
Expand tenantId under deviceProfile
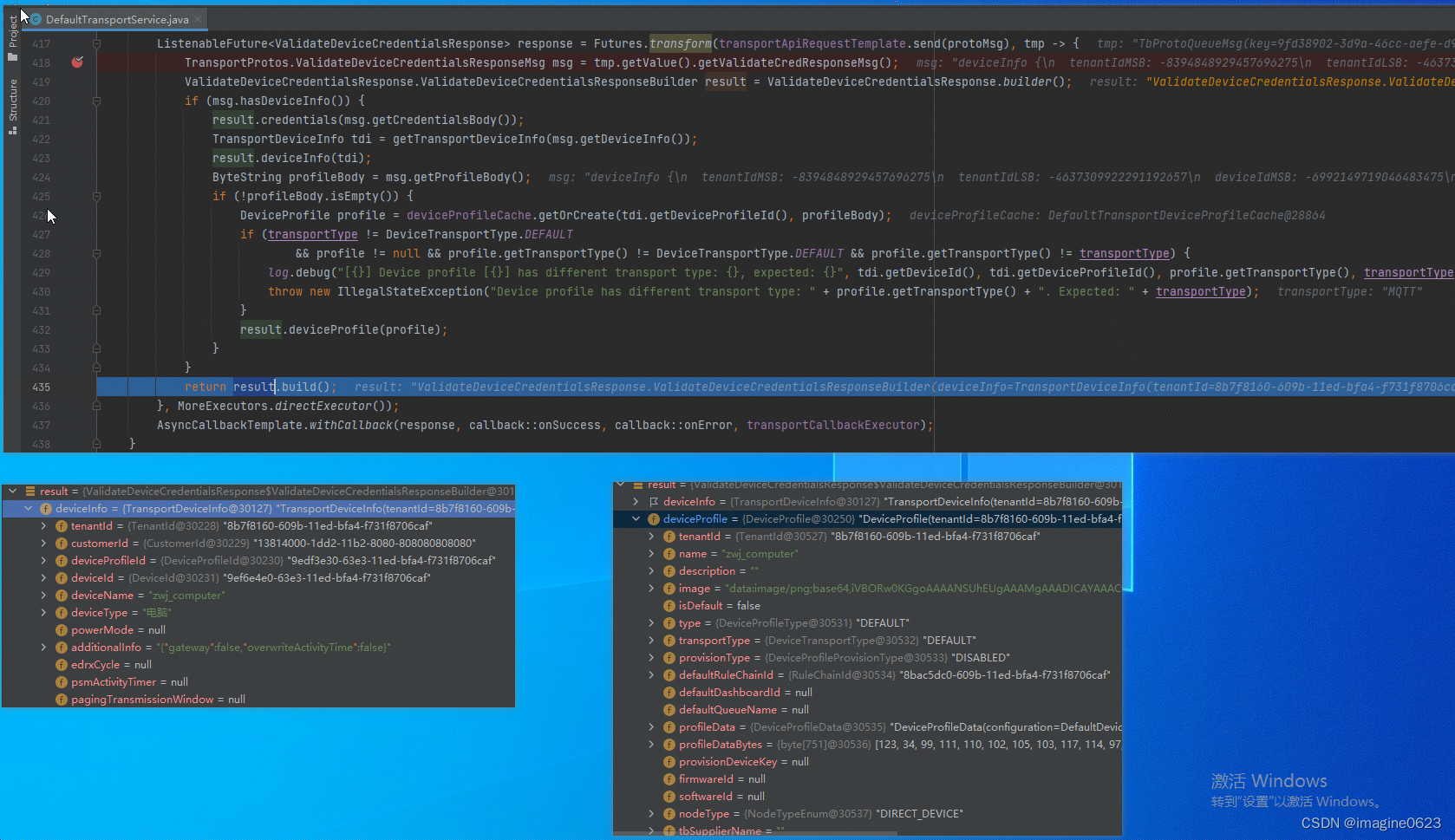(x=651, y=536)
